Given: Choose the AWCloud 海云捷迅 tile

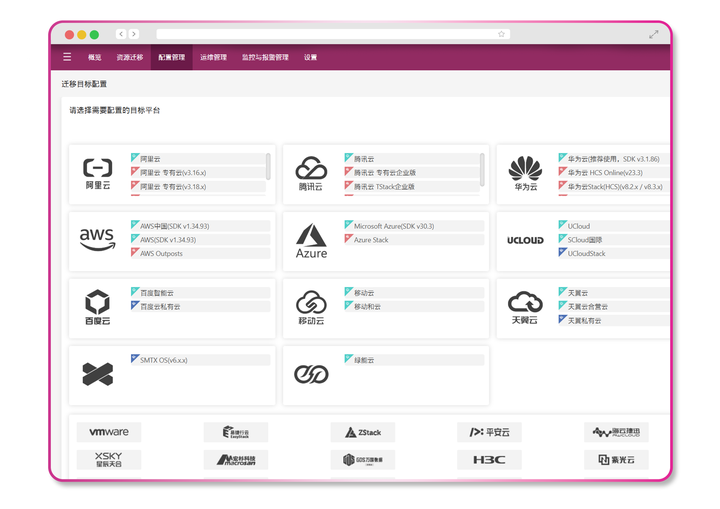Looking at the screenshot, I should click(x=616, y=432).
